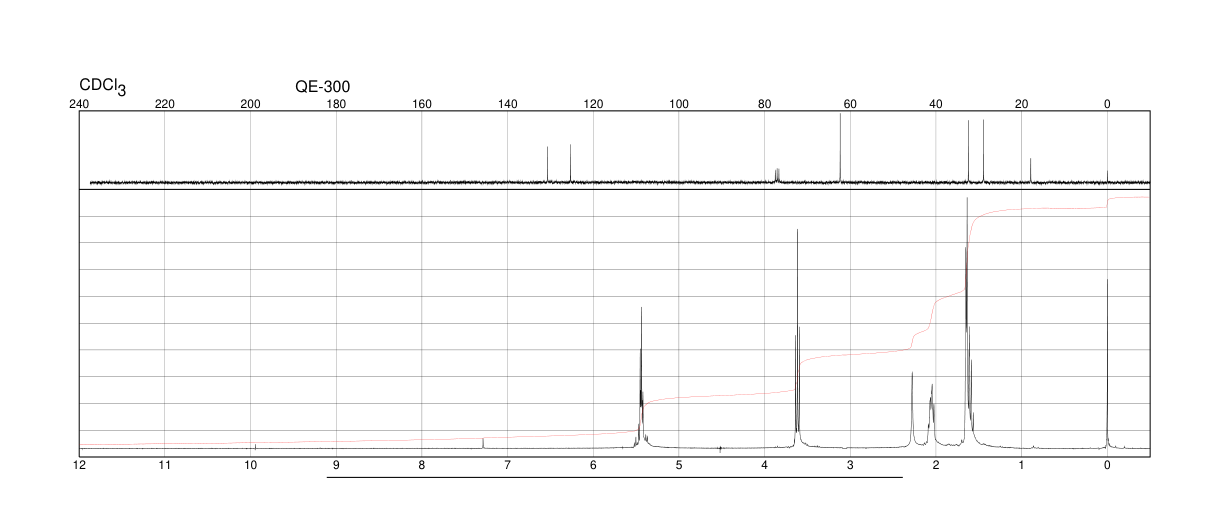
Task: Click the 11 ppm label on proton axis
Action: tap(165, 465)
